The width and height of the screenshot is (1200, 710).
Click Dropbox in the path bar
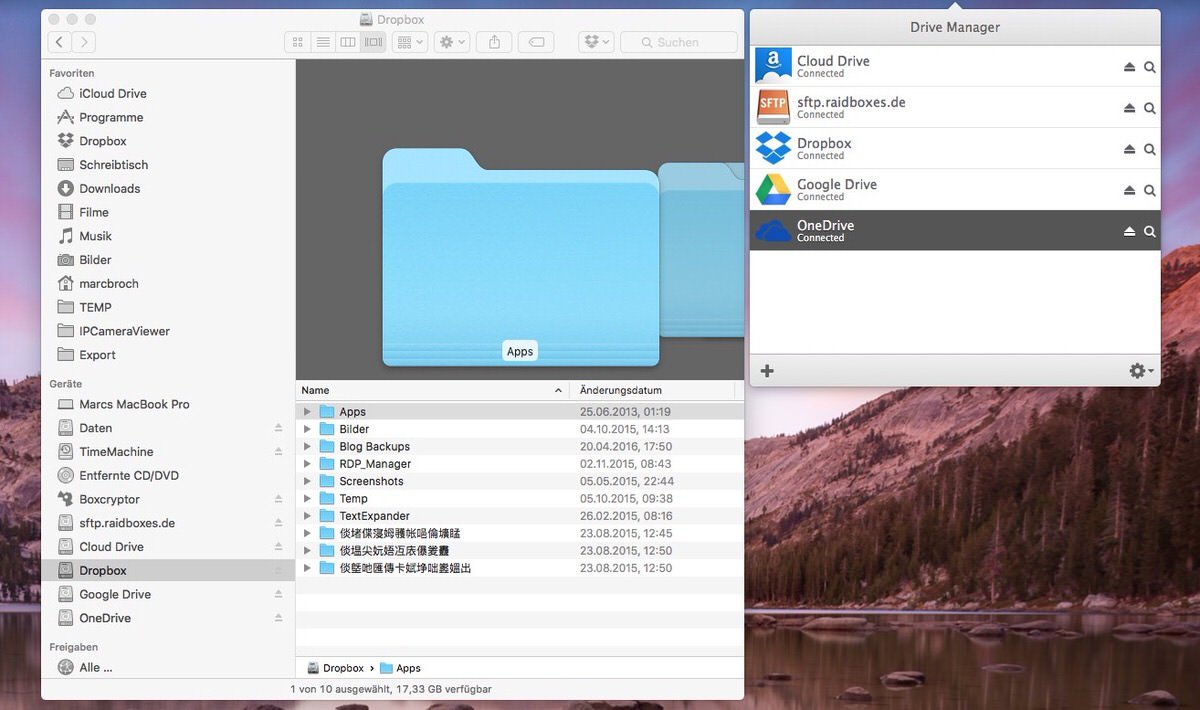click(335, 668)
